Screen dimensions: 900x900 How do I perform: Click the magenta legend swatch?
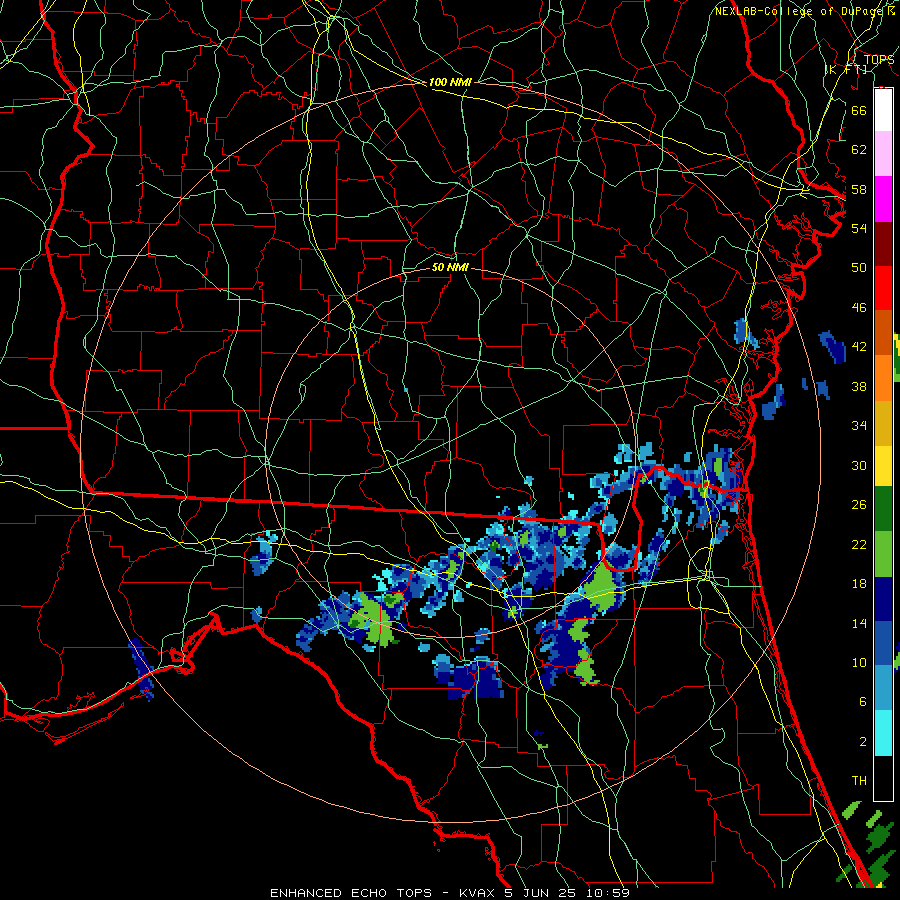point(883,199)
